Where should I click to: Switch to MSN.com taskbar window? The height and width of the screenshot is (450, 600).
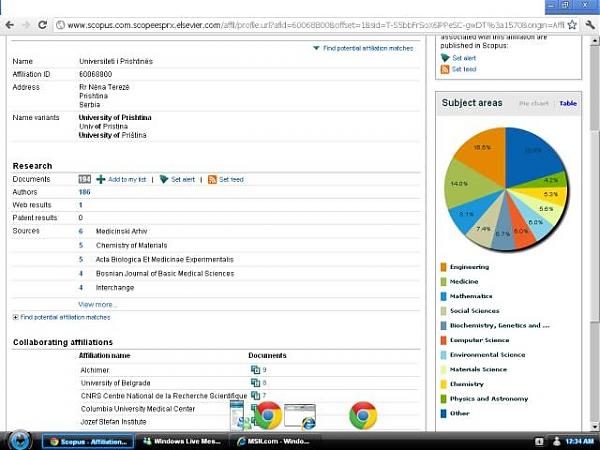coord(272,442)
